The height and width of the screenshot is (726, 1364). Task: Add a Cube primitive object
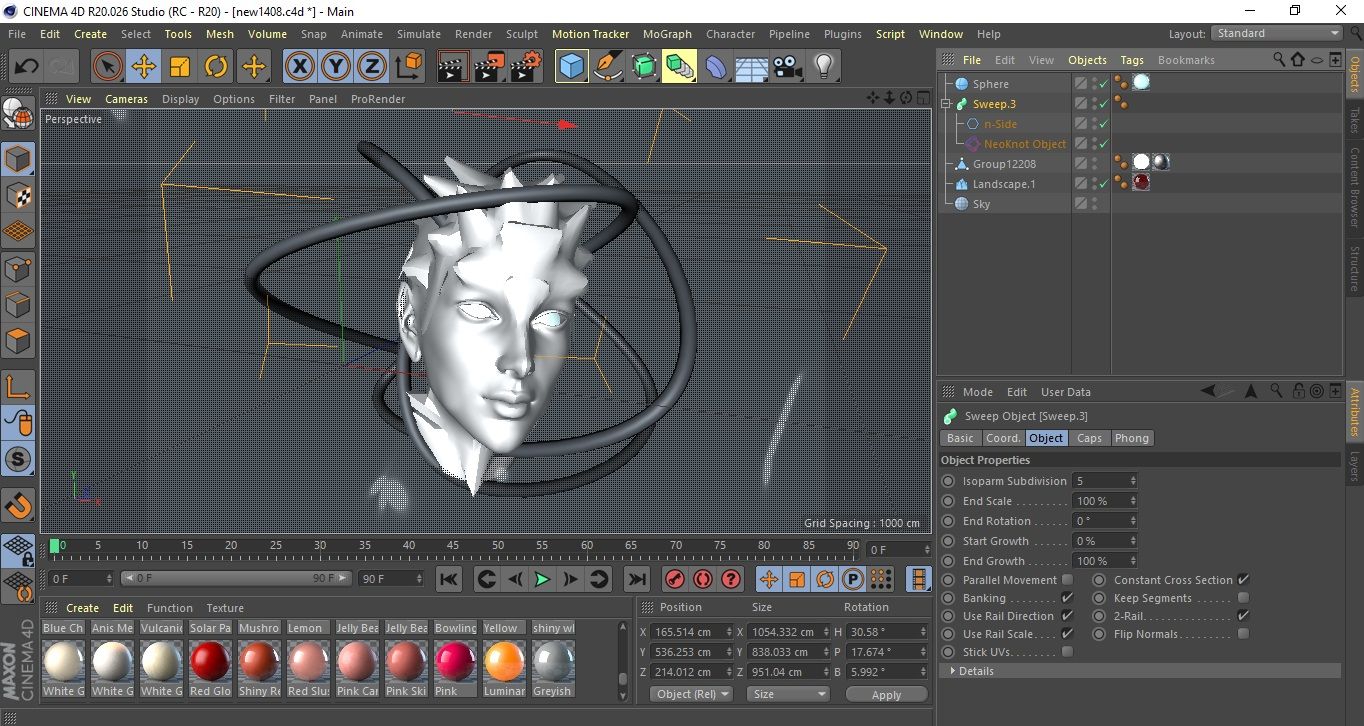pos(571,67)
